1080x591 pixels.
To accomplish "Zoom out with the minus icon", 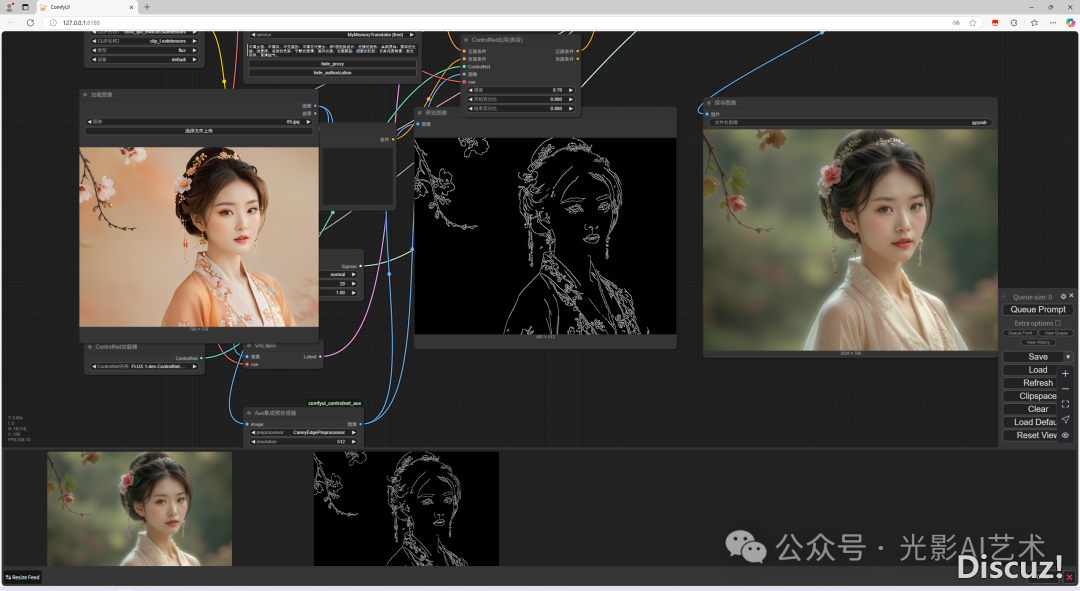I will 1065,389.
